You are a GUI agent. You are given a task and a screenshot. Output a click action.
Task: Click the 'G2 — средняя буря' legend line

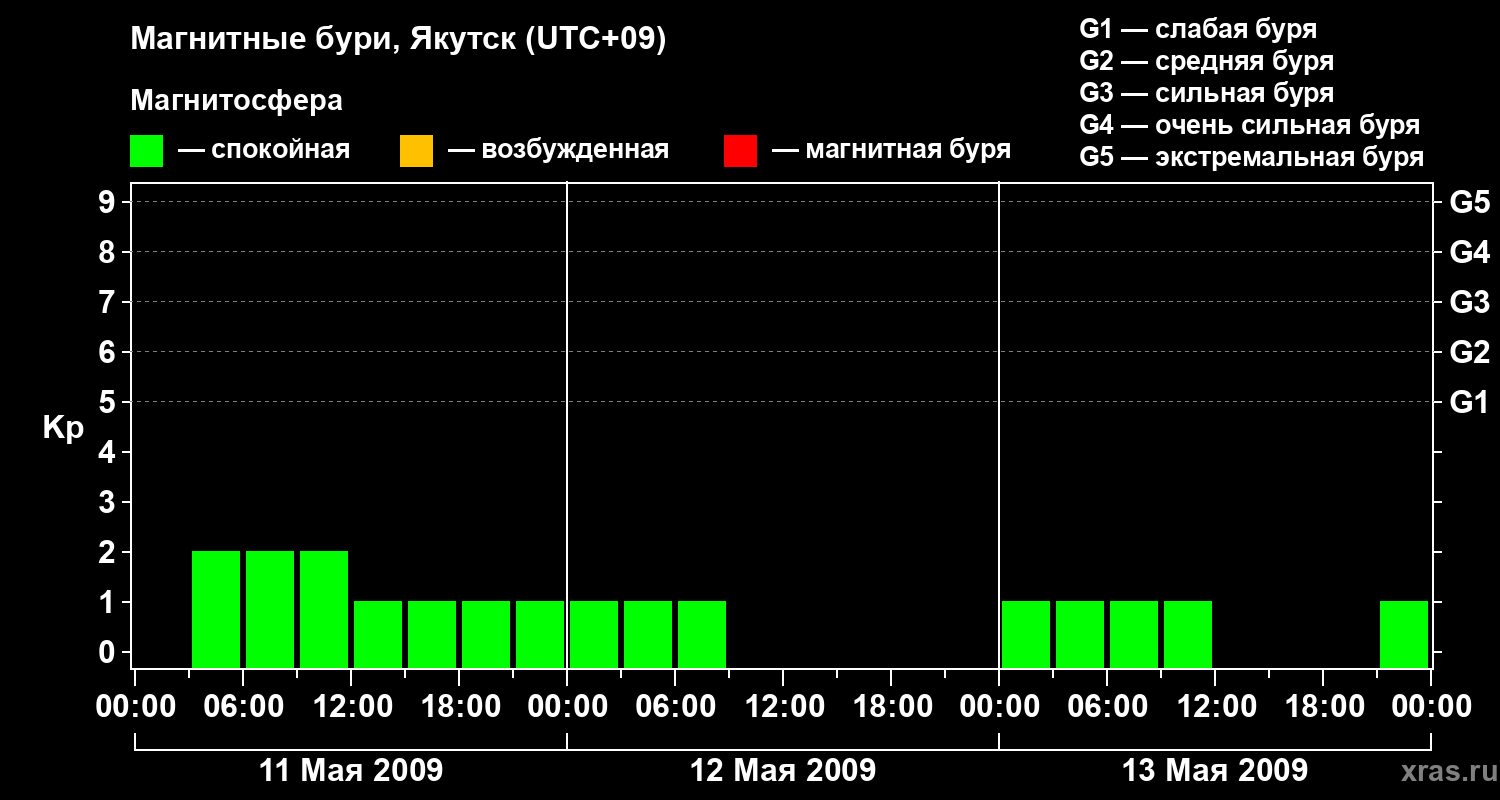pyautogui.click(x=1206, y=61)
